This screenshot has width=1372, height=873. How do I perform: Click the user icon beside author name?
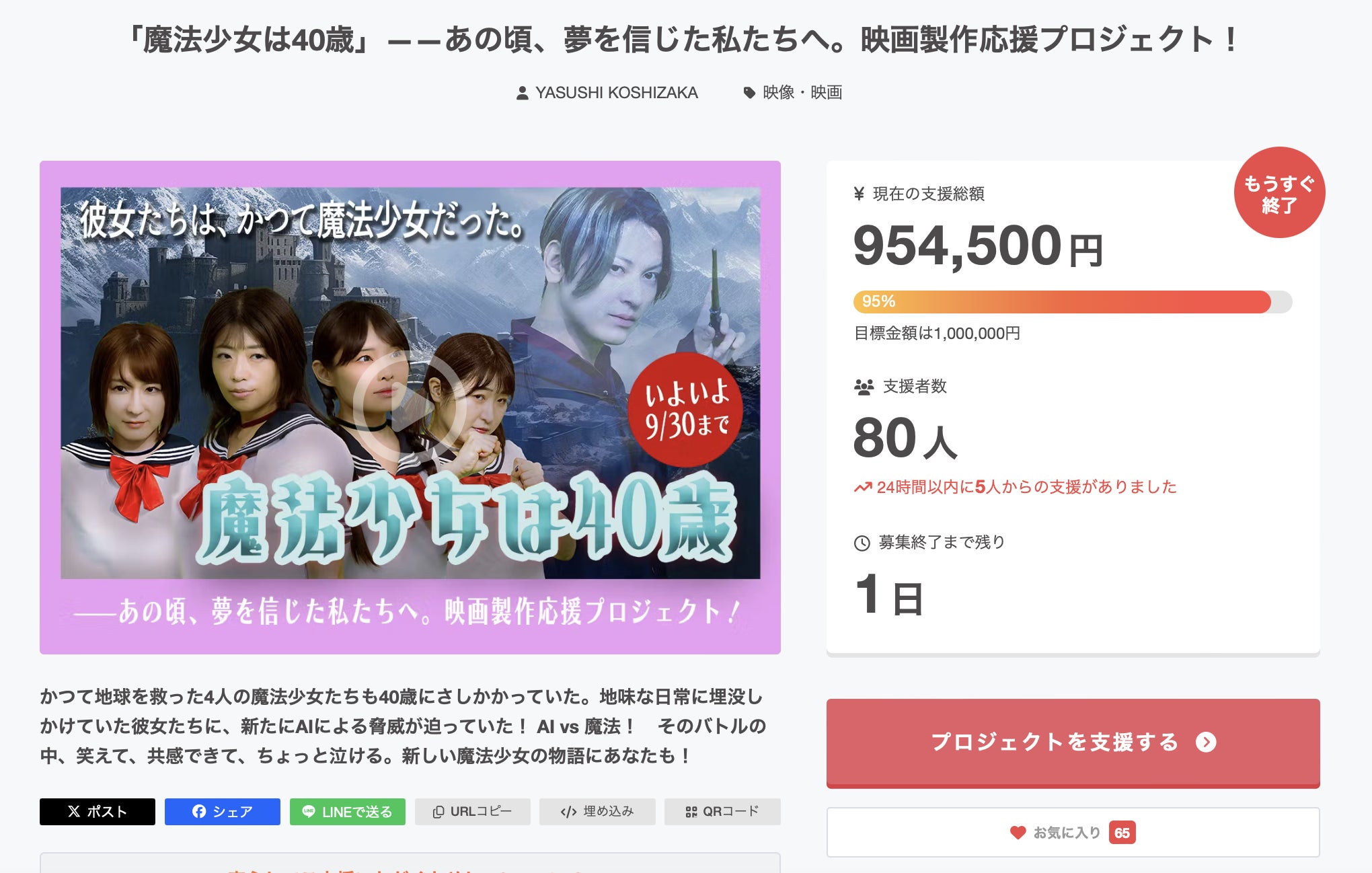pos(522,93)
